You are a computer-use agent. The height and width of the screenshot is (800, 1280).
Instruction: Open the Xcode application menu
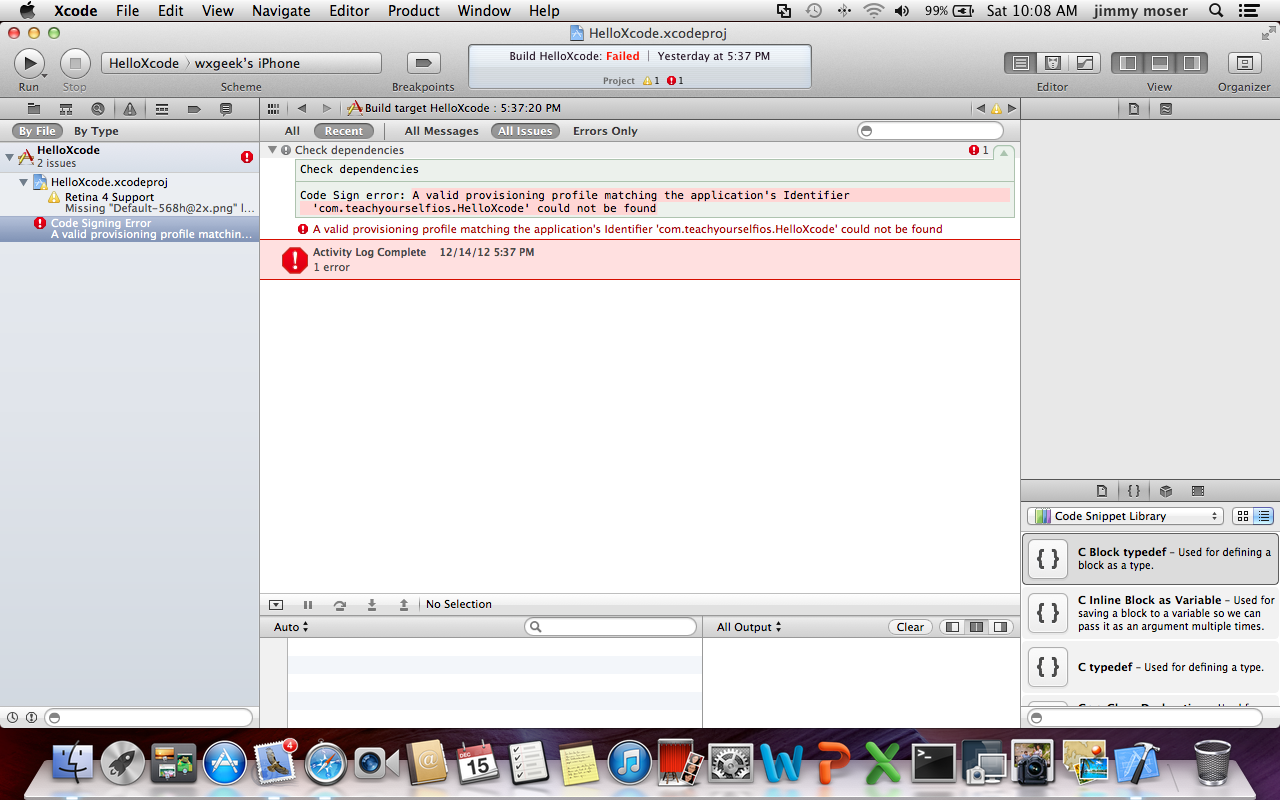(75, 11)
